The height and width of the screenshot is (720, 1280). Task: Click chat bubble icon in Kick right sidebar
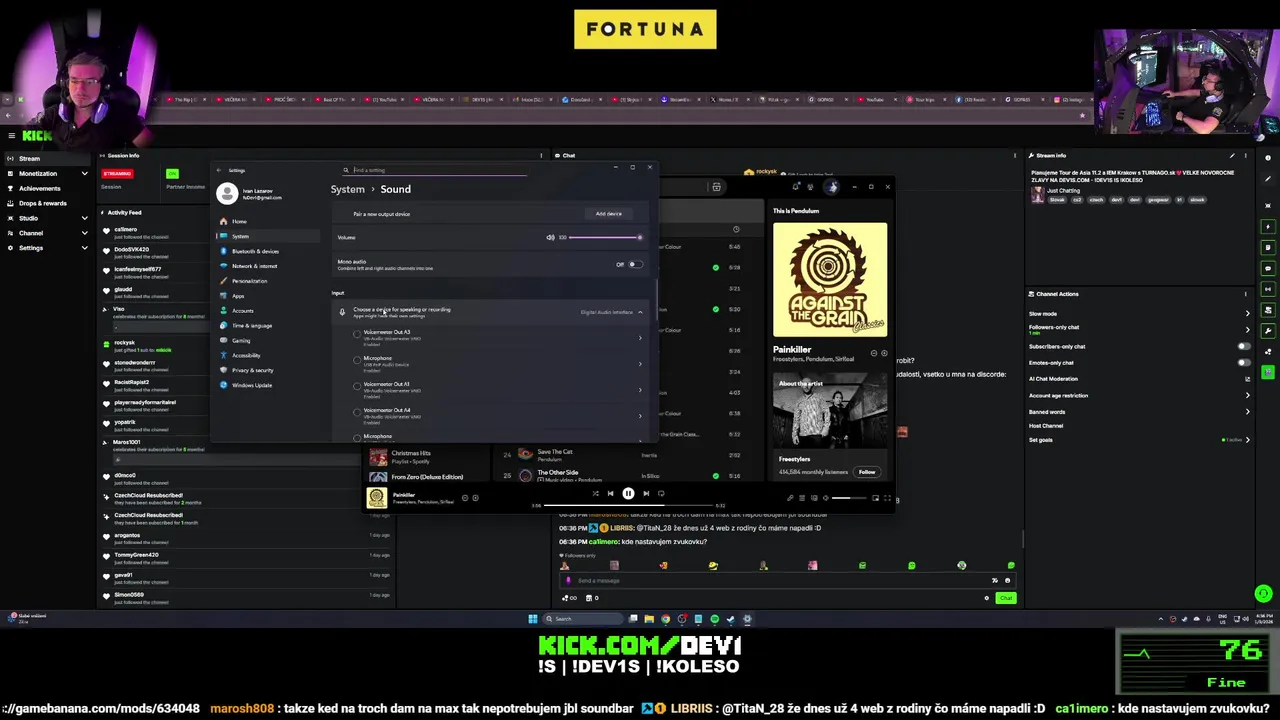pos(1268,268)
